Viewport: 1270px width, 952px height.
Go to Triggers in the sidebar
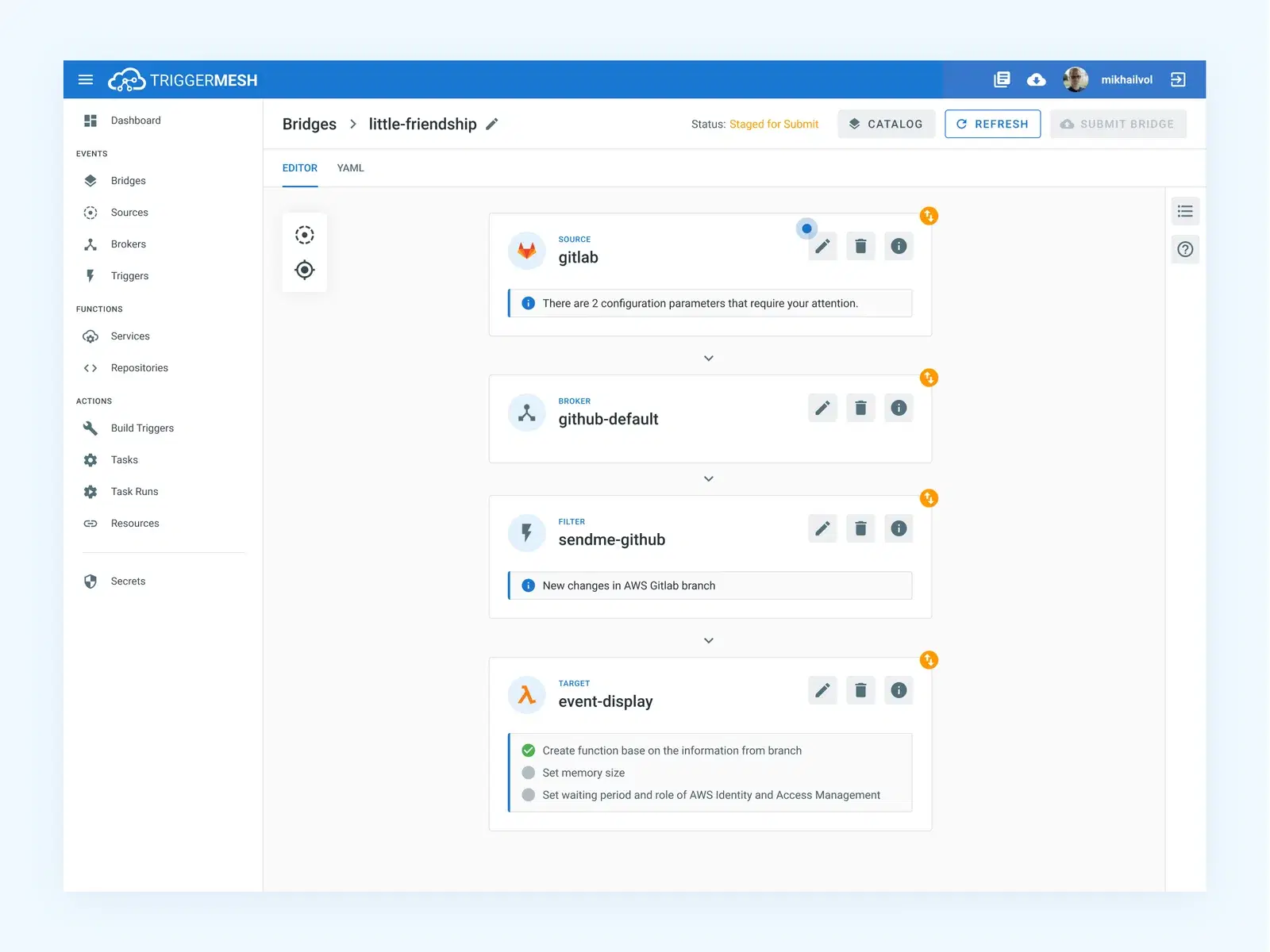[x=130, y=276]
